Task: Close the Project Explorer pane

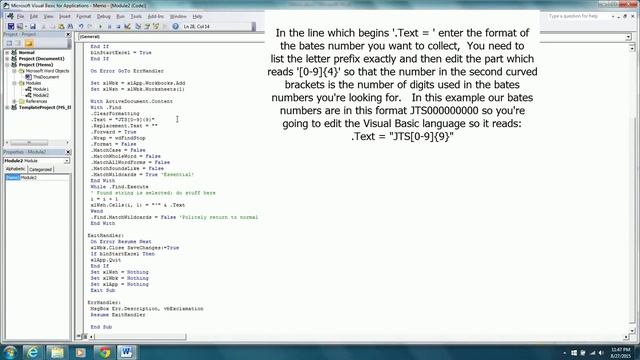Action: (68, 34)
